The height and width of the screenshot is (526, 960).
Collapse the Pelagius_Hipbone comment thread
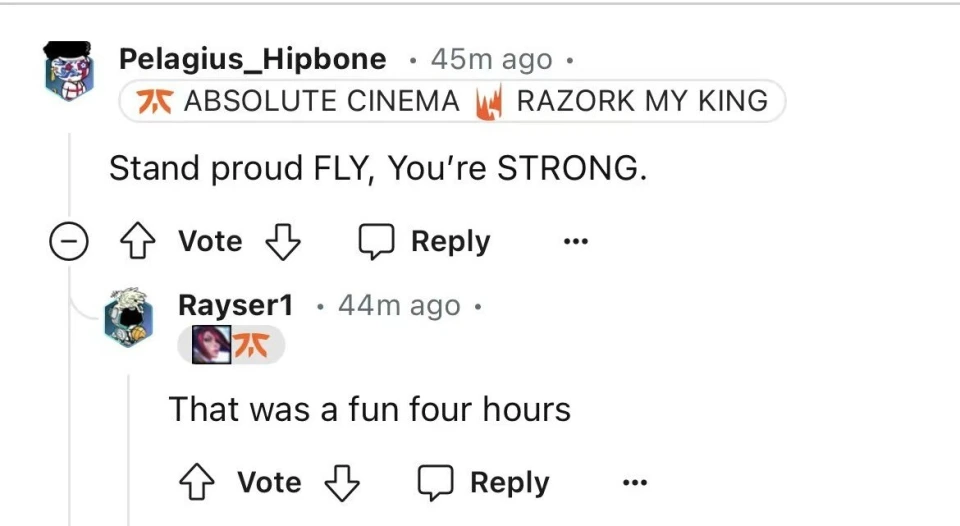[68, 242]
